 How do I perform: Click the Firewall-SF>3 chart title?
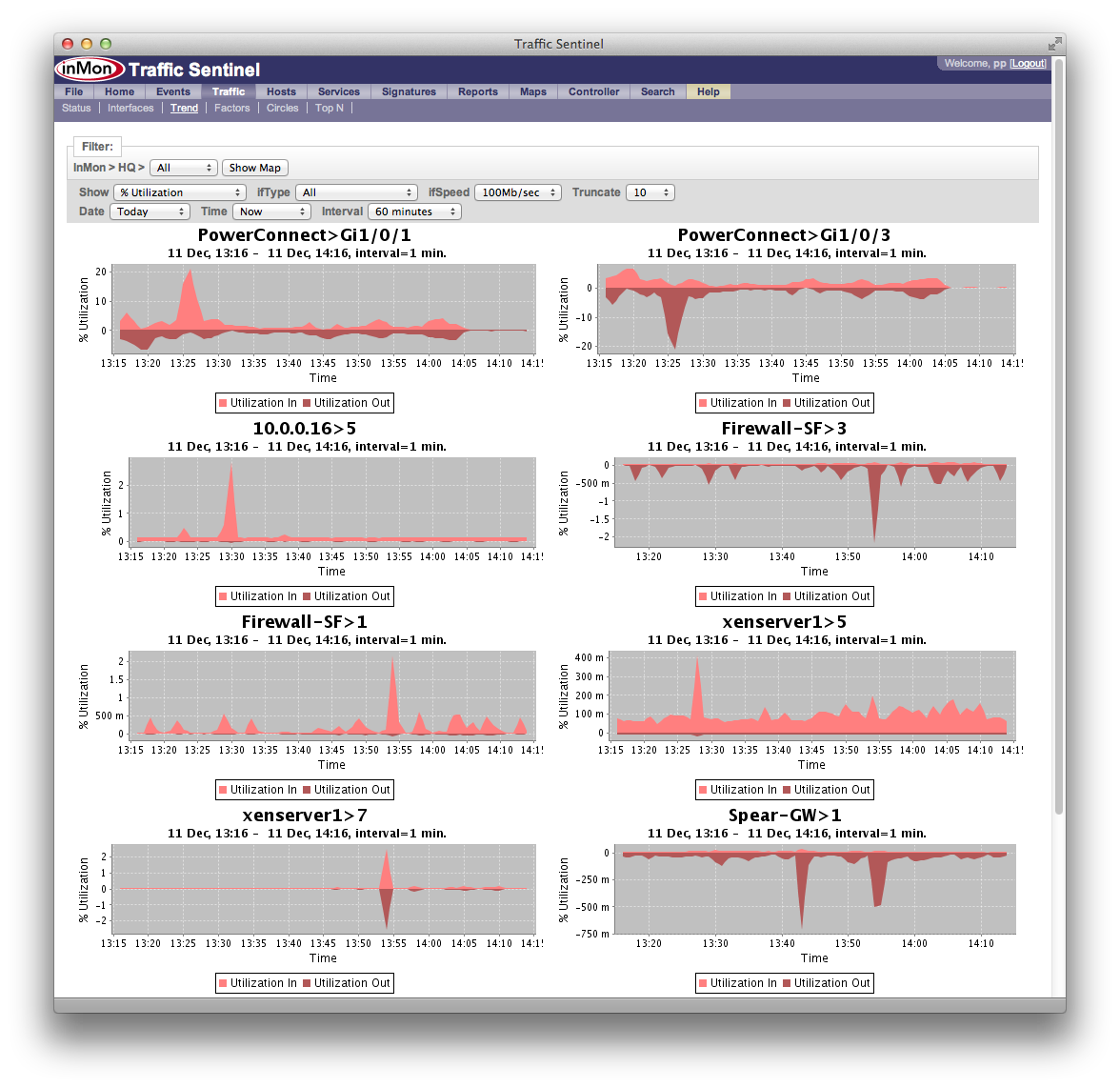point(785,429)
